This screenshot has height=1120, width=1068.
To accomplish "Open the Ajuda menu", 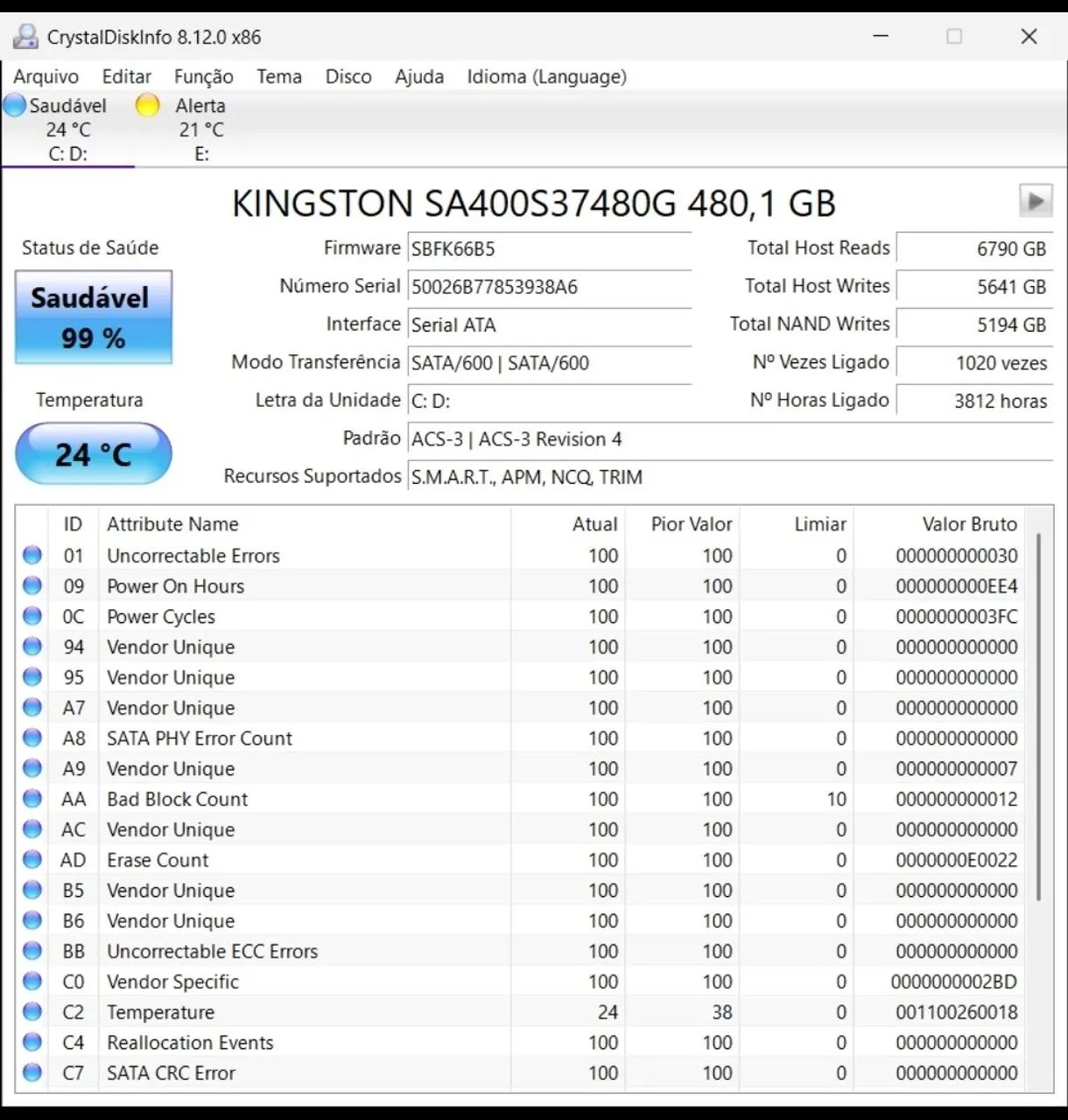I will (x=419, y=77).
